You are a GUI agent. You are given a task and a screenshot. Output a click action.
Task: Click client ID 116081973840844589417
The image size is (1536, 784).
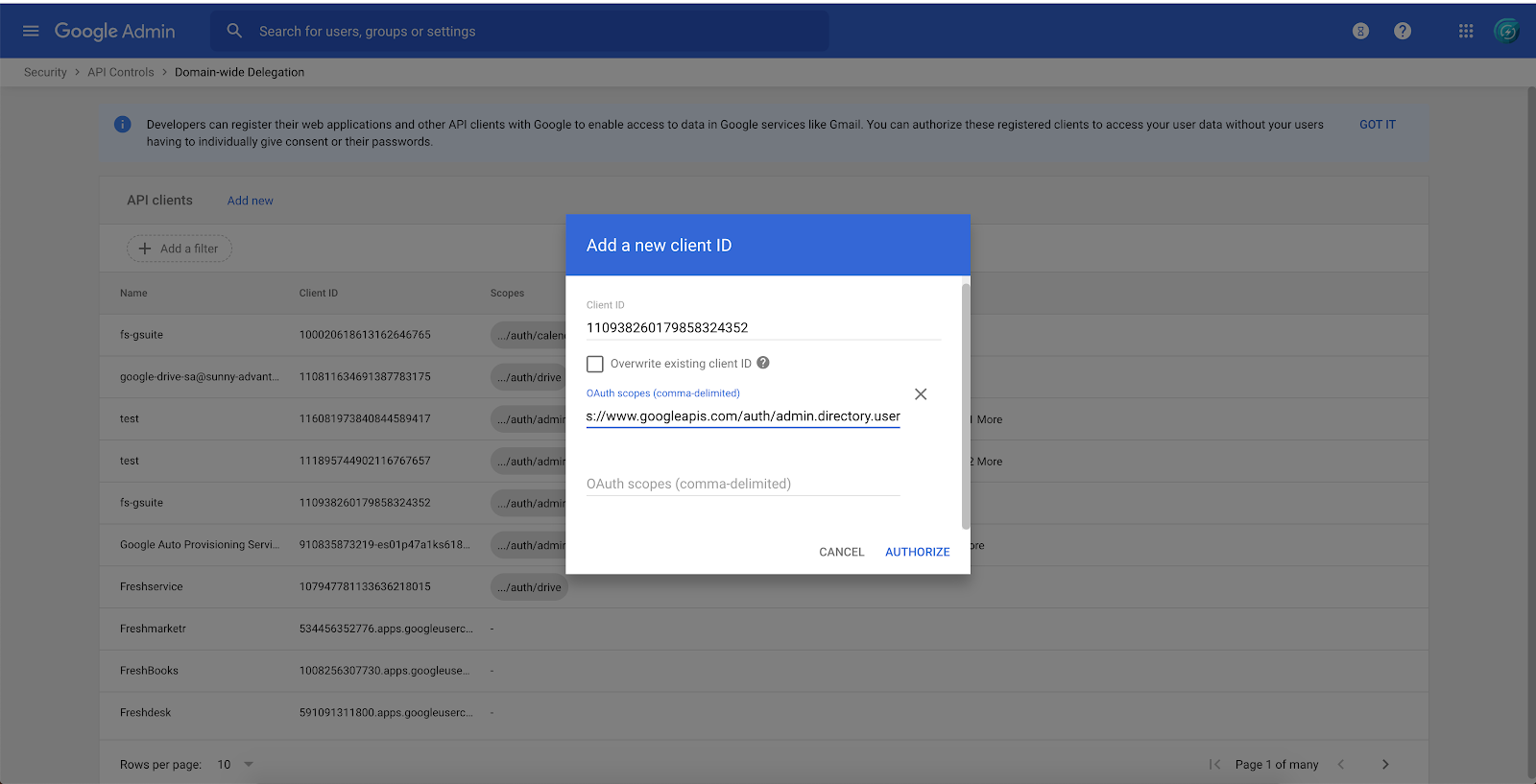[365, 418]
